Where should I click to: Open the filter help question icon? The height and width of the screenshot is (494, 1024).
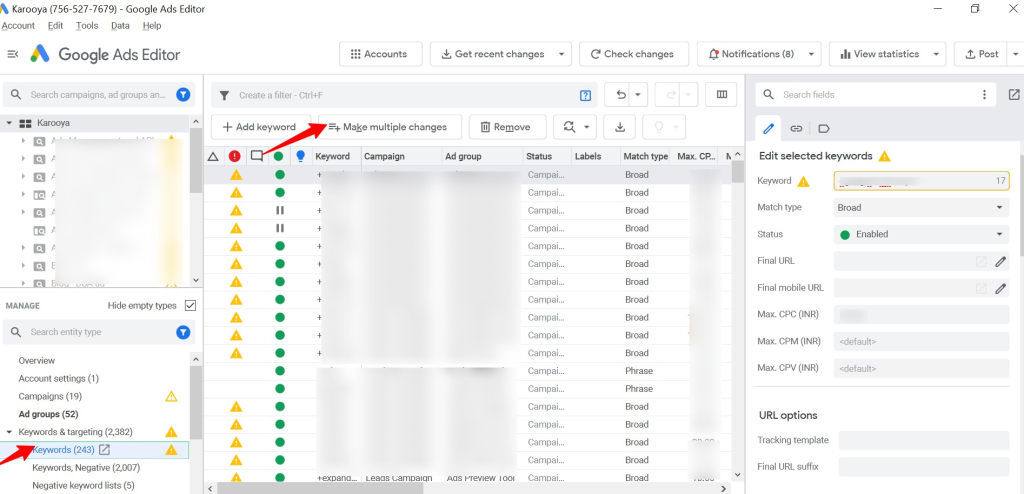tap(586, 95)
